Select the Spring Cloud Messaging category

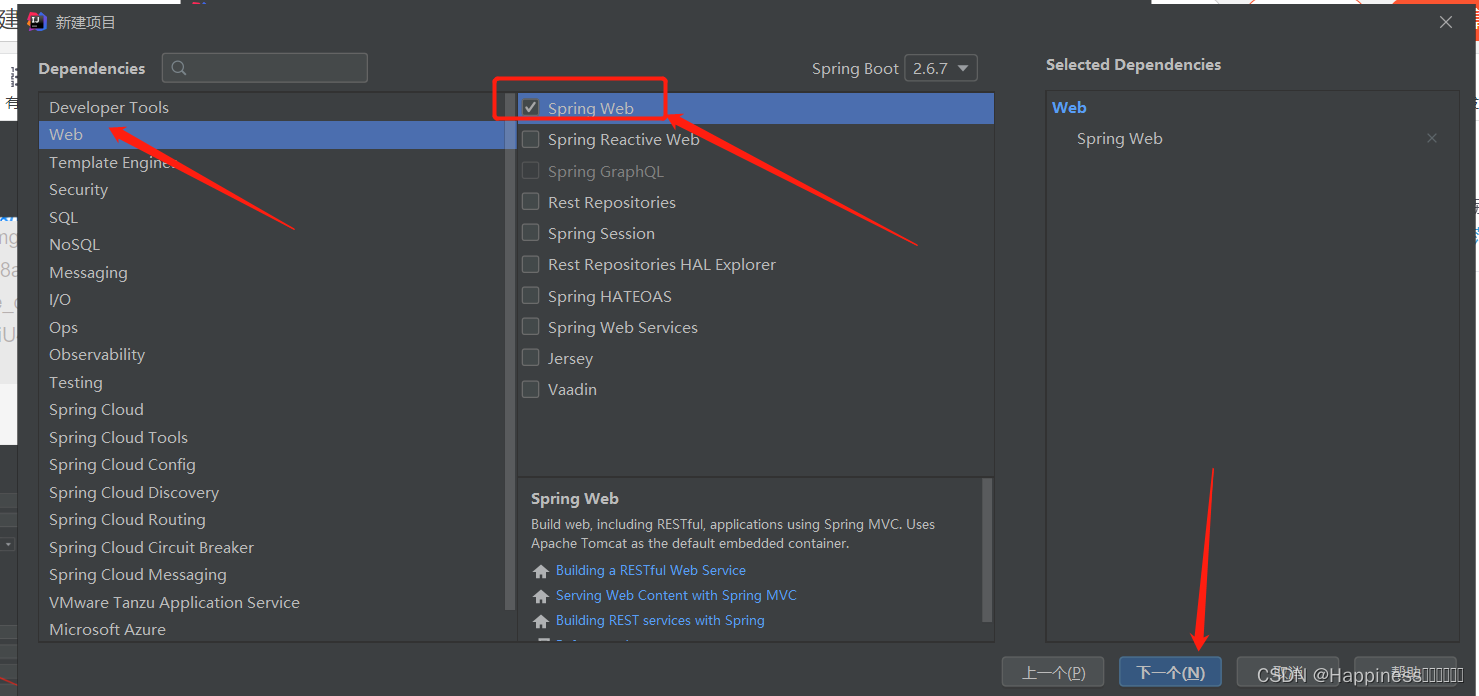click(x=272, y=575)
